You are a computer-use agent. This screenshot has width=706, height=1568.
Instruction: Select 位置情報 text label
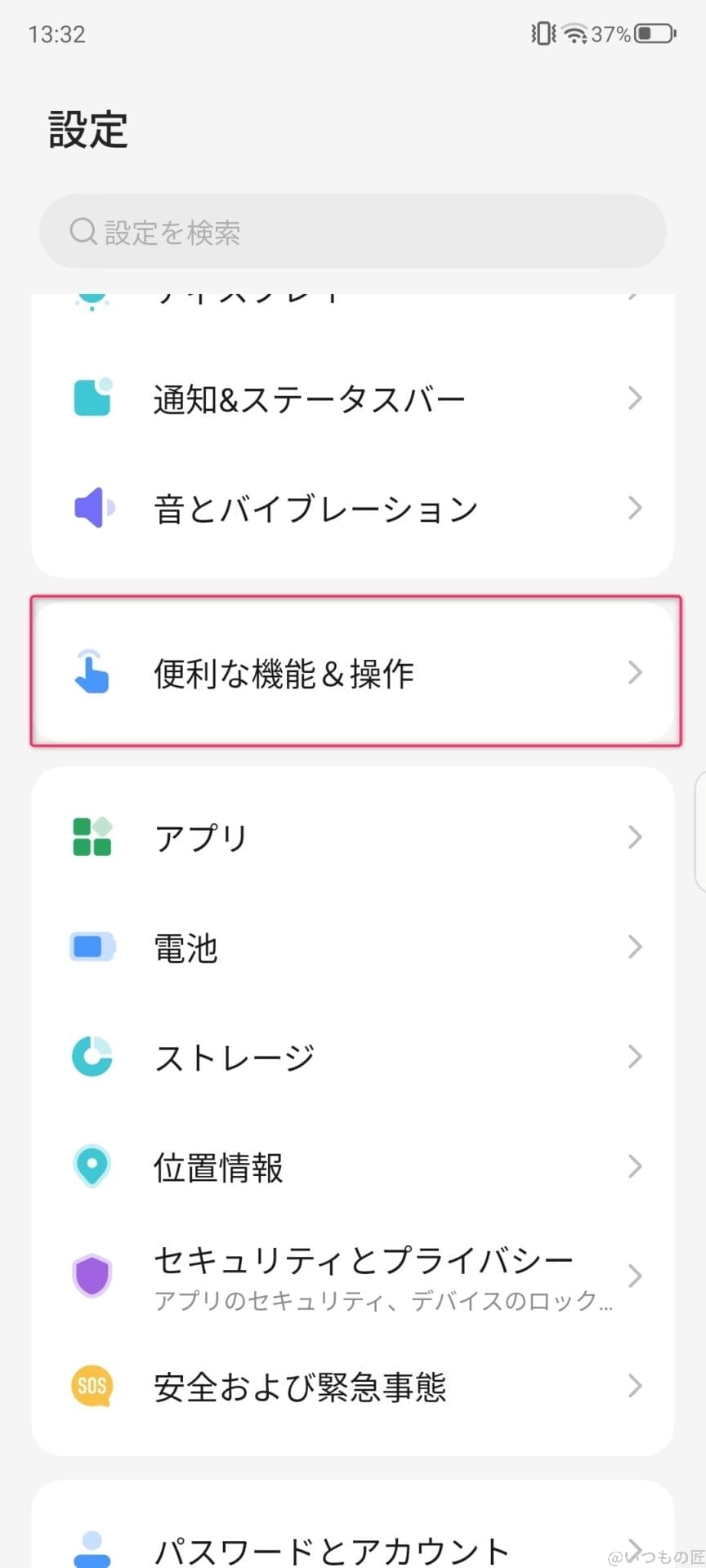click(x=218, y=1167)
